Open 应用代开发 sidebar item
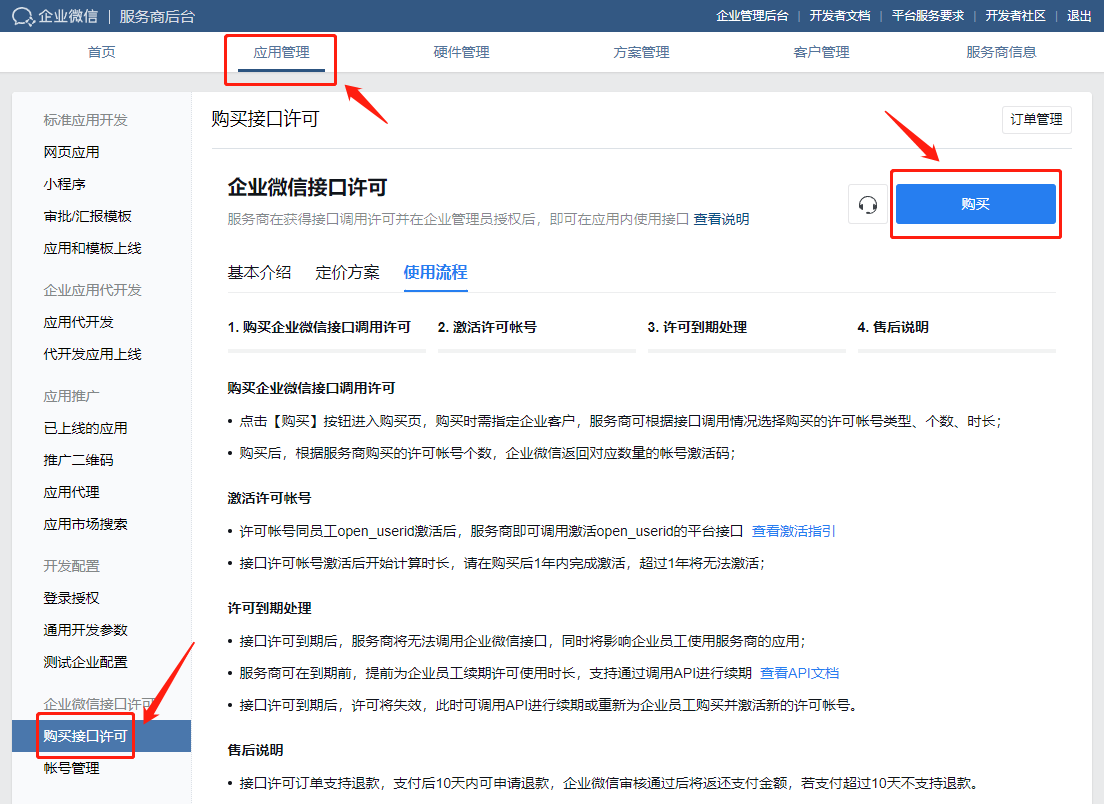The height and width of the screenshot is (804, 1104). click(x=78, y=322)
